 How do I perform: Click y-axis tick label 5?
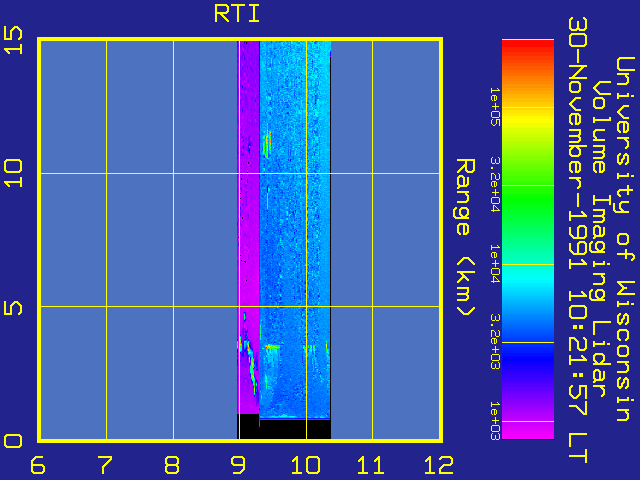coord(13,307)
